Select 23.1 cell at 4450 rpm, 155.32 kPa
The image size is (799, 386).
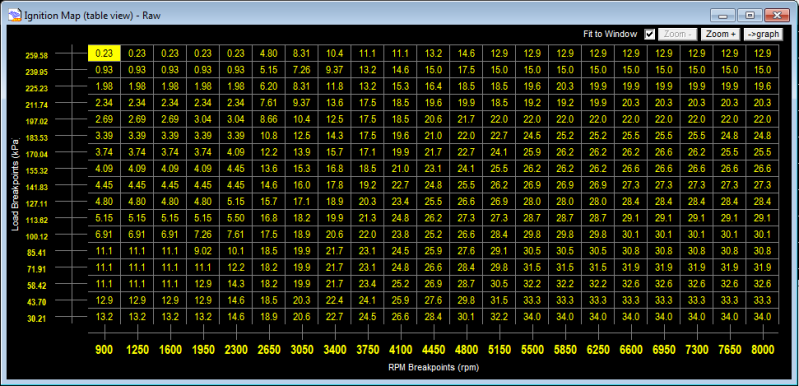(433, 169)
